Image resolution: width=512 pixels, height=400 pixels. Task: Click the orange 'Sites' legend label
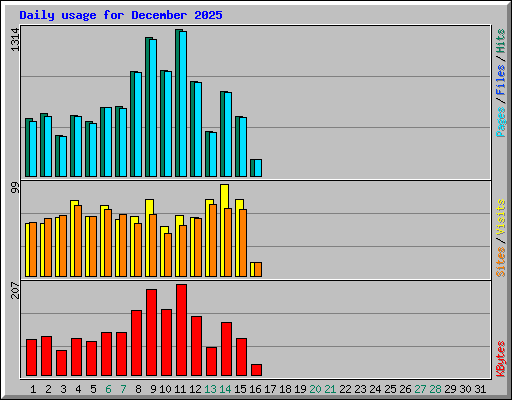point(500,262)
